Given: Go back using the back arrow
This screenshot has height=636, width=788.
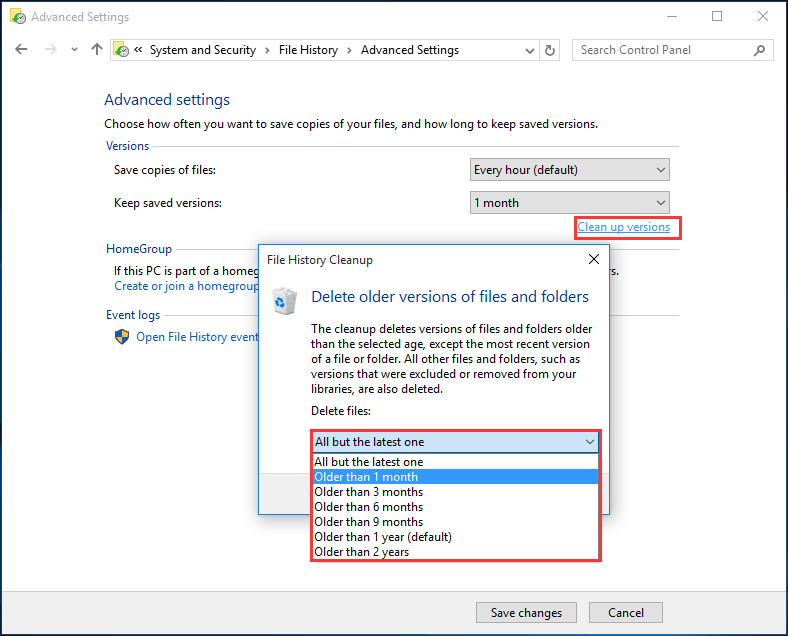Looking at the screenshot, I should click(x=21, y=49).
